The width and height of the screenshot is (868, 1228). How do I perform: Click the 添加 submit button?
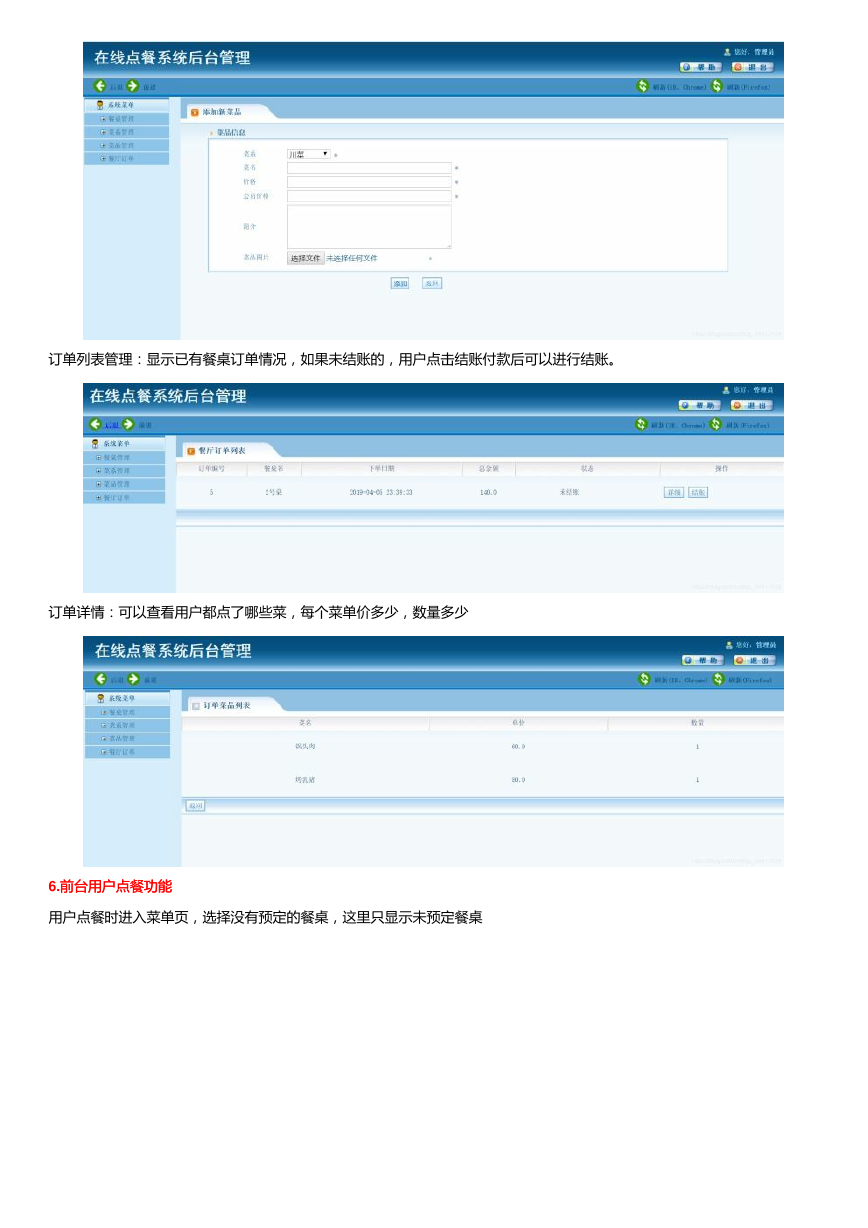click(400, 284)
